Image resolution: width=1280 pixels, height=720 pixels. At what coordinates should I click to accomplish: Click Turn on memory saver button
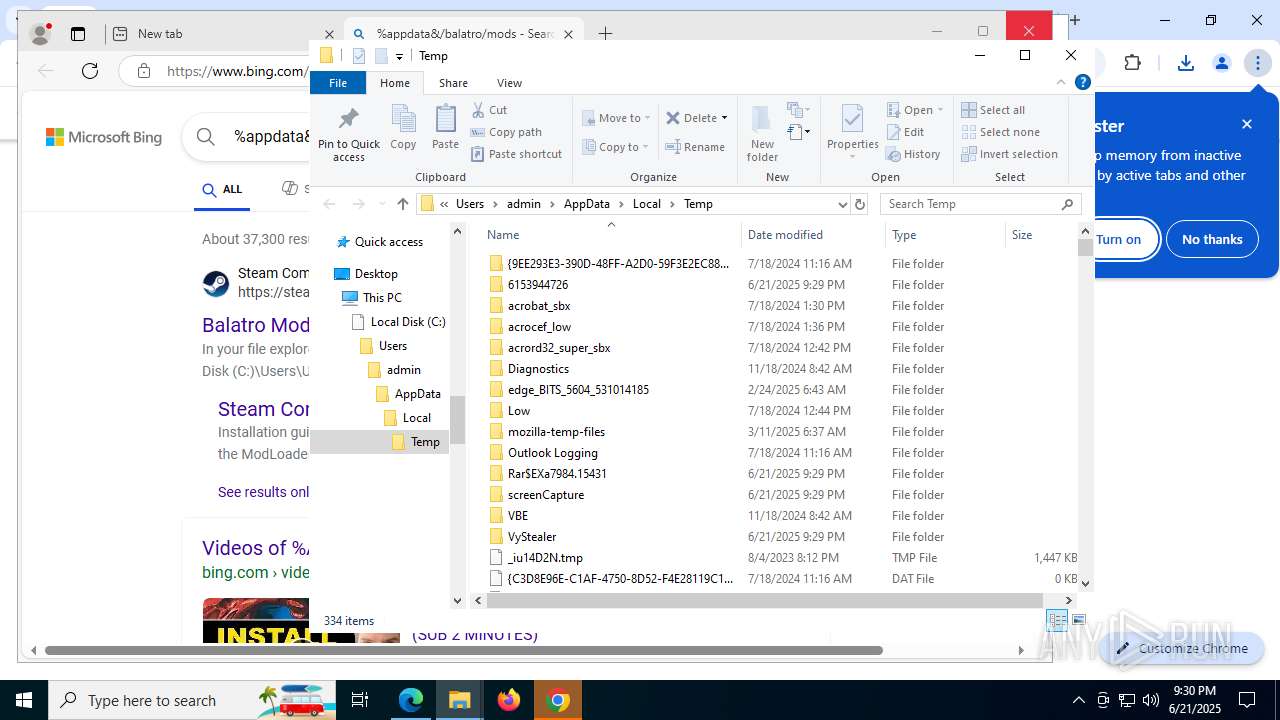[1118, 239]
